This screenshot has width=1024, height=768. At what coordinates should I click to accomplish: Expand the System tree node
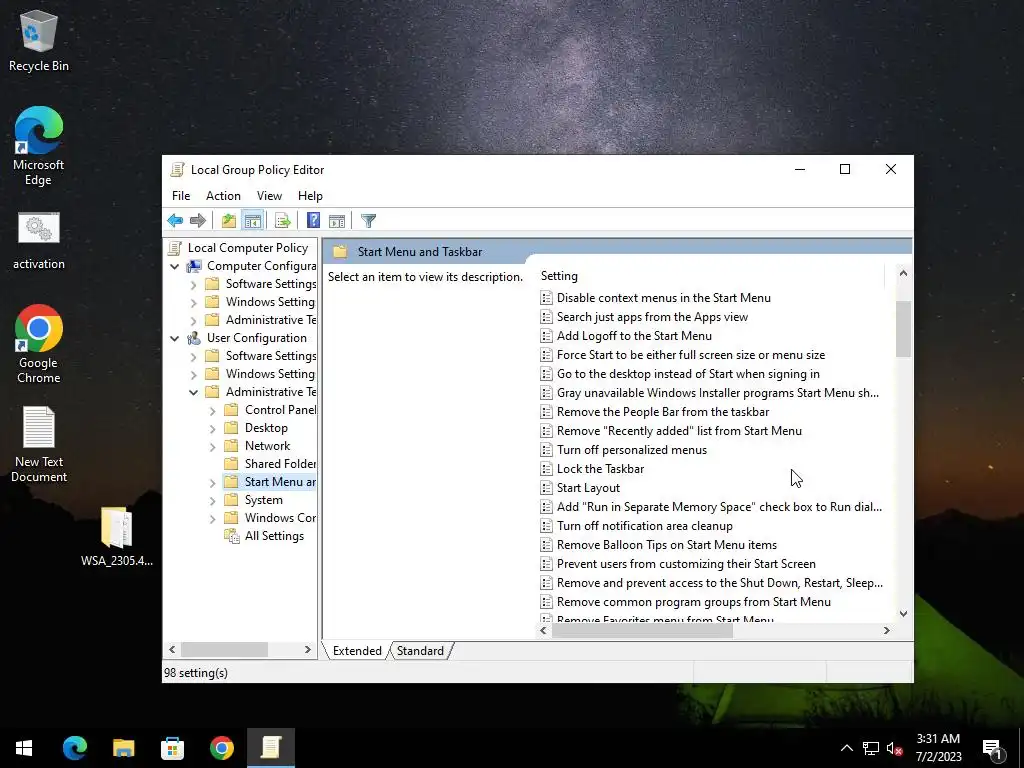(212, 501)
